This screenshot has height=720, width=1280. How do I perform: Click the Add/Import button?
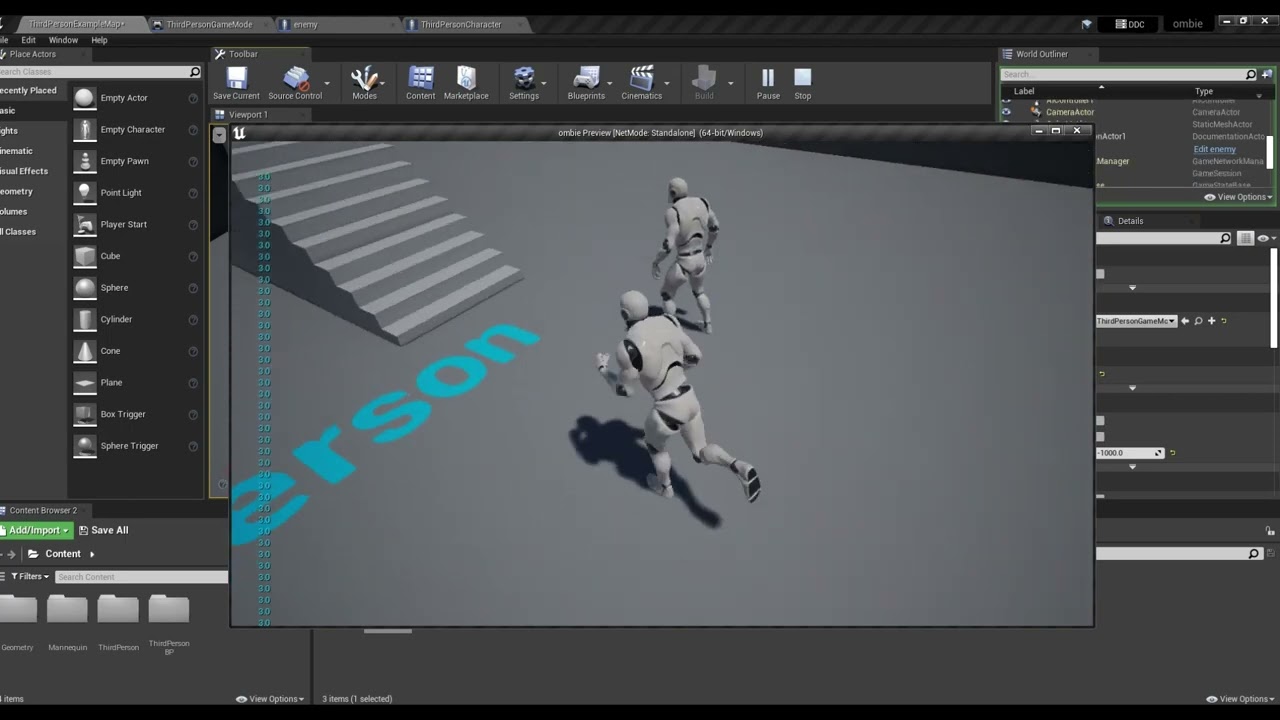click(35, 530)
